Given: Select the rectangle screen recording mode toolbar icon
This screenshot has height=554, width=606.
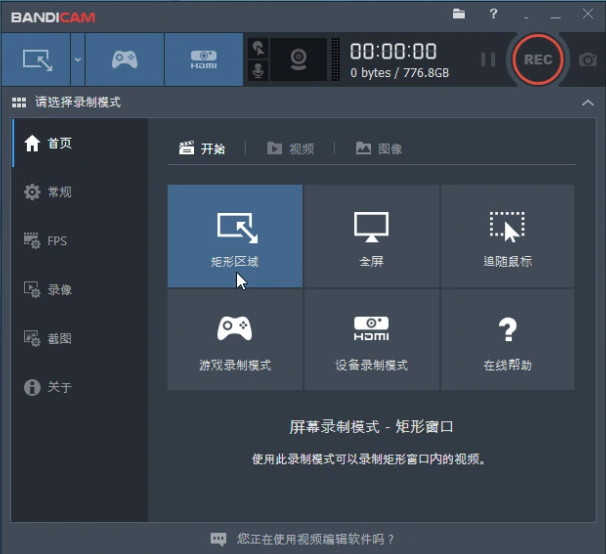Looking at the screenshot, I should click(x=36, y=60).
